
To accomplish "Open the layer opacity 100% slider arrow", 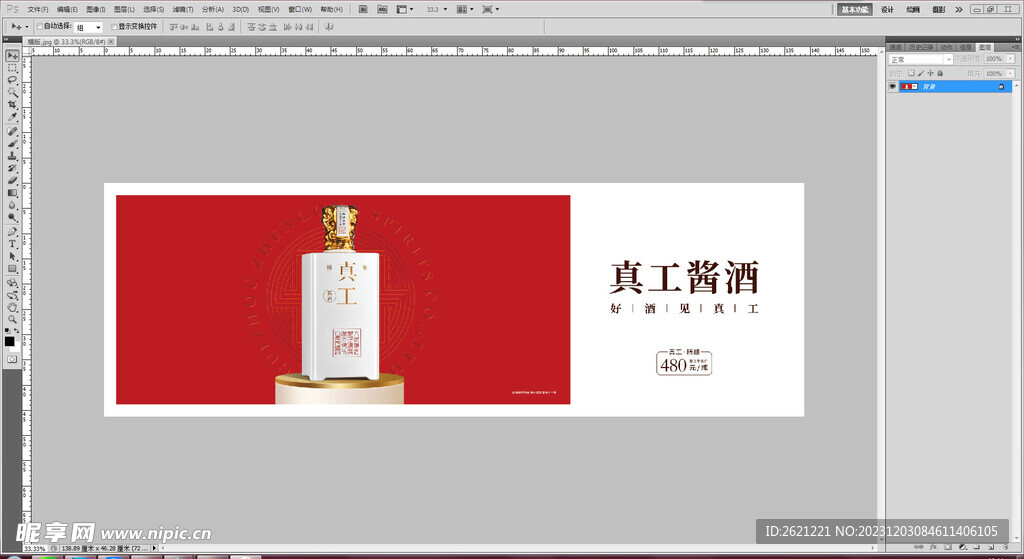I will [x=1010, y=59].
